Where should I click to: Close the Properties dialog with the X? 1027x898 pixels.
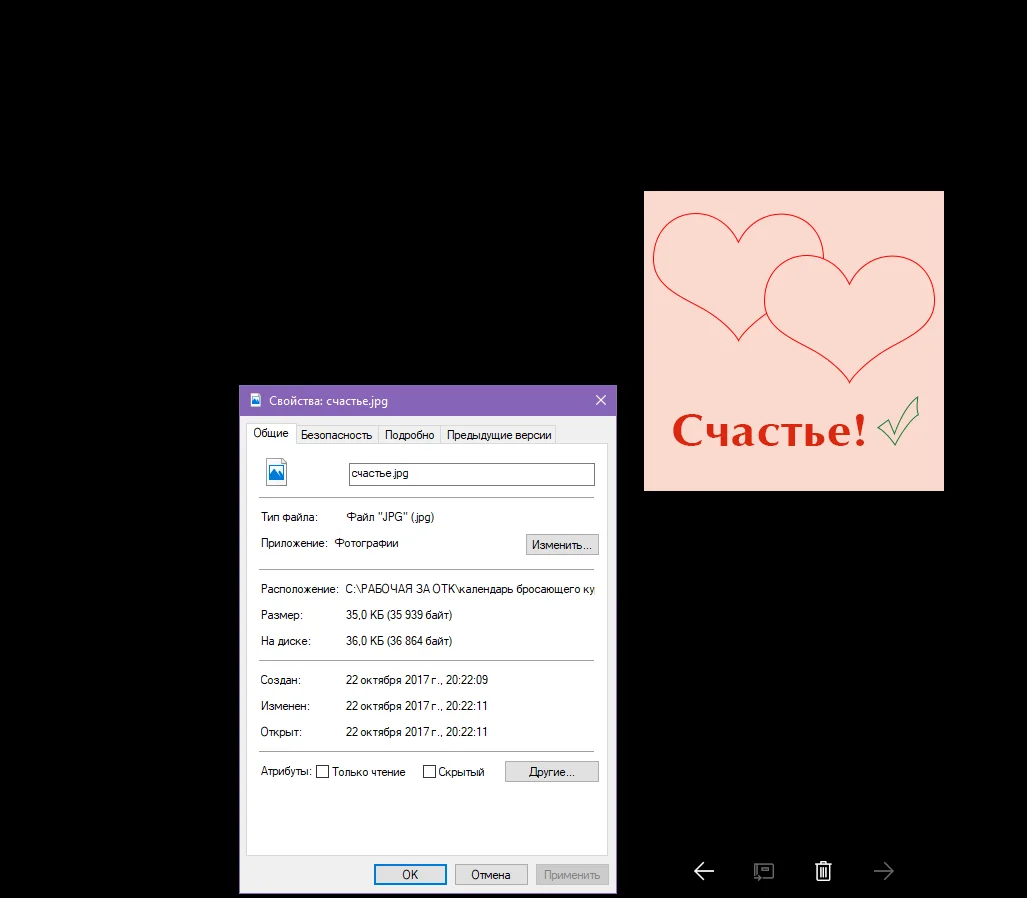pyautogui.click(x=600, y=400)
